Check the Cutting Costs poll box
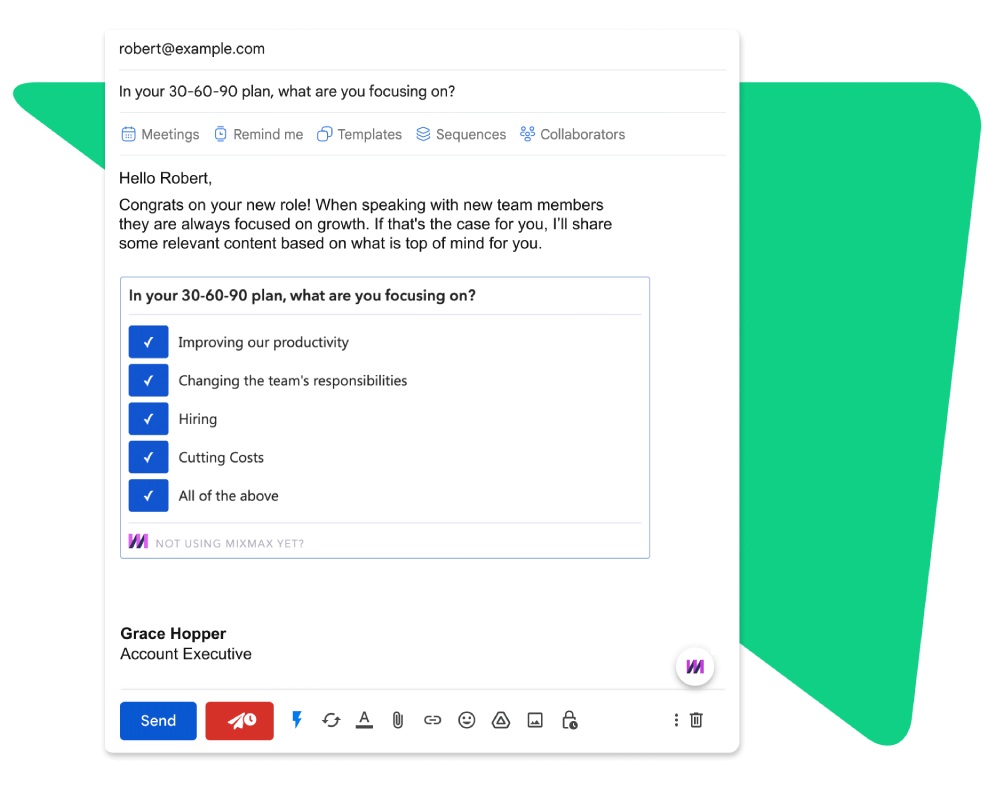The height and width of the screenshot is (800, 987). point(149,457)
